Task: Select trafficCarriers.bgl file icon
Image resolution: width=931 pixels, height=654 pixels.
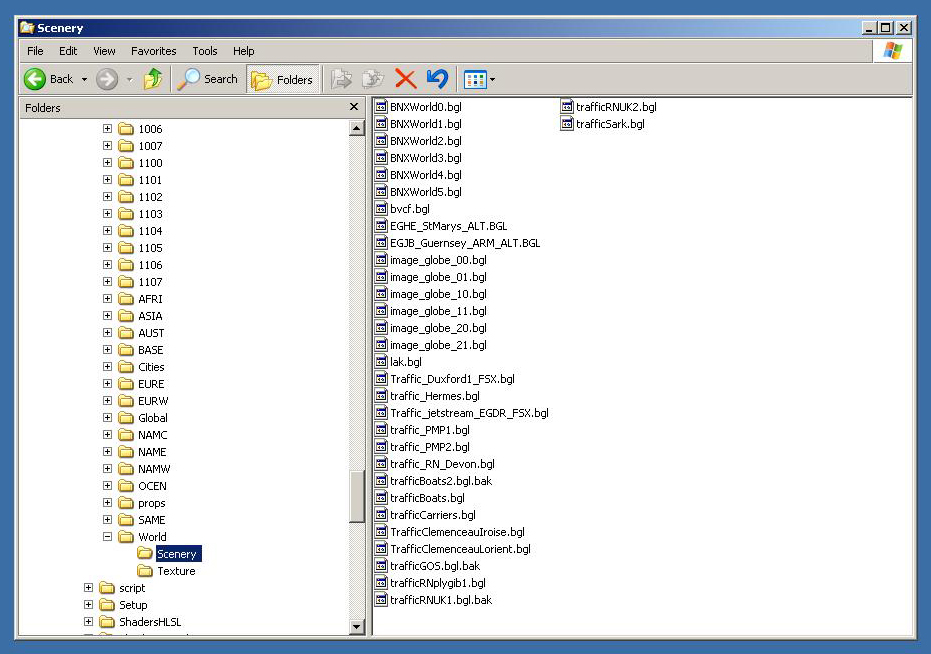Action: [x=382, y=515]
